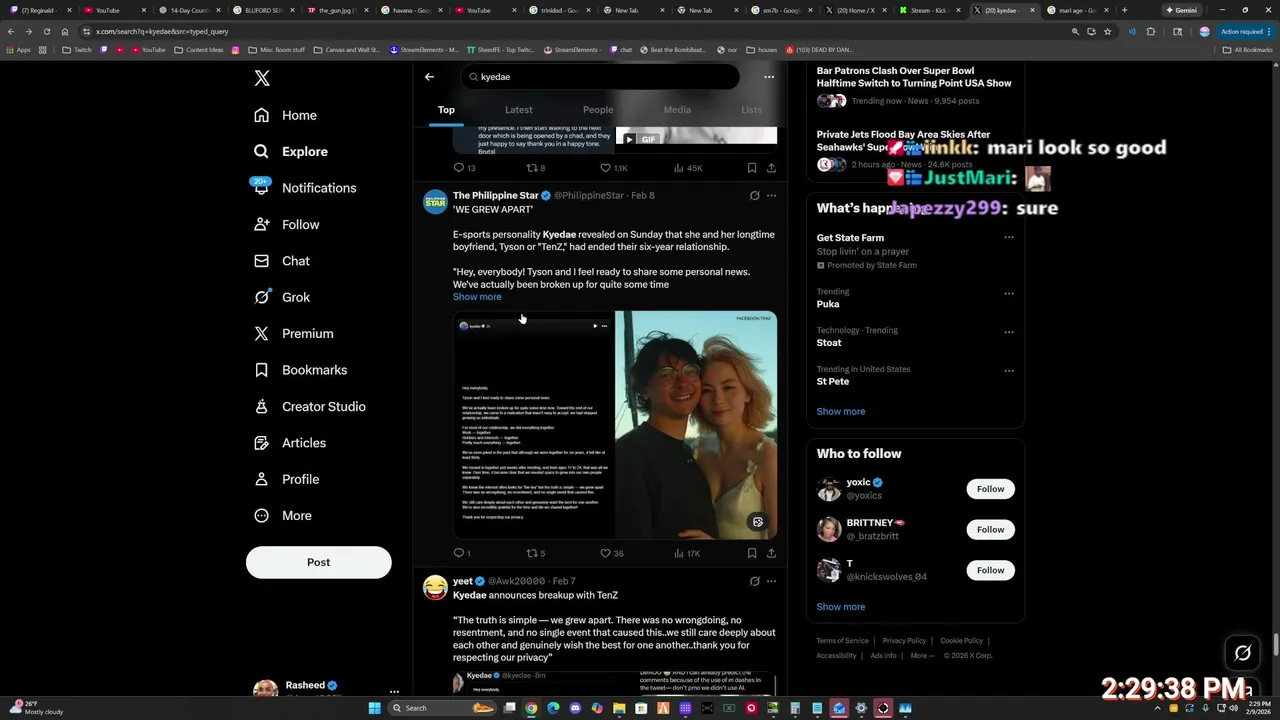1280x720 pixels.
Task: Follow yoxic
Action: point(990,489)
